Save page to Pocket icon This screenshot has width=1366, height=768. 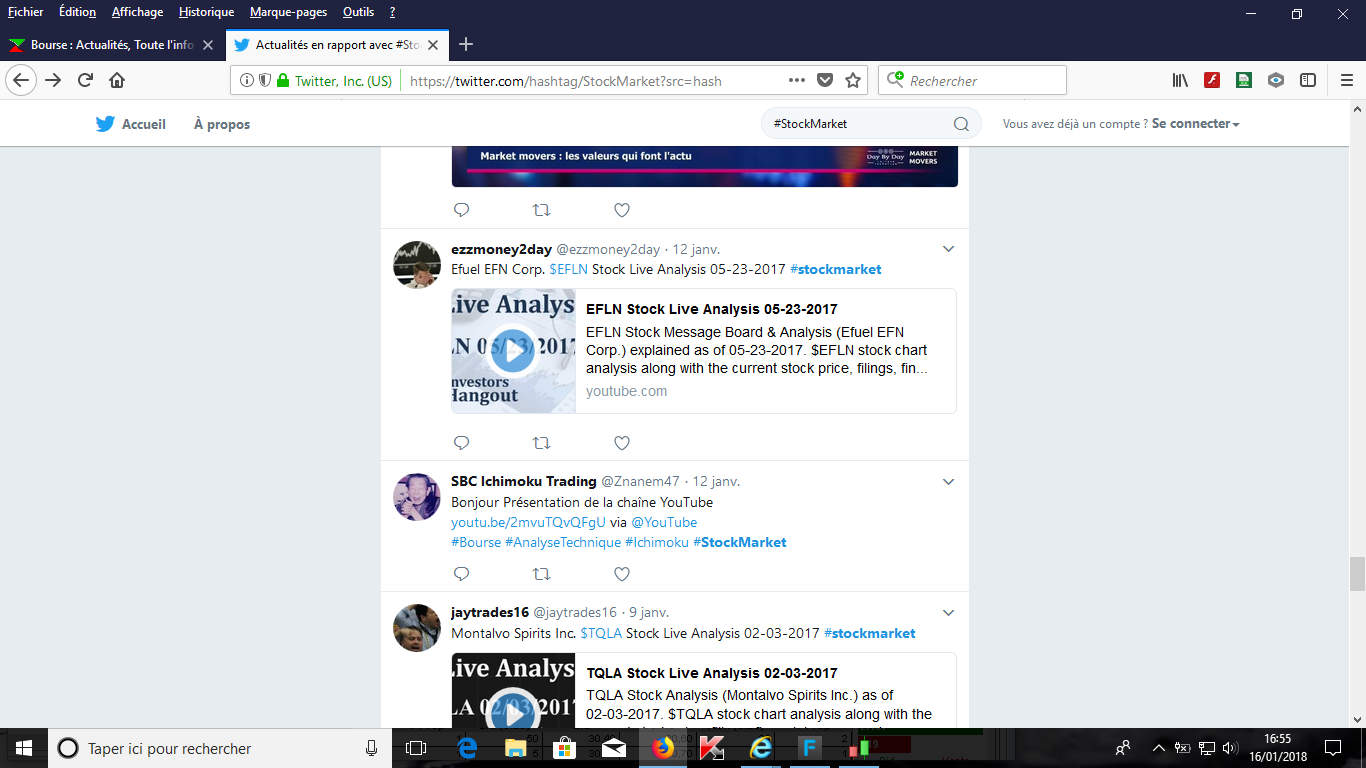(x=825, y=81)
